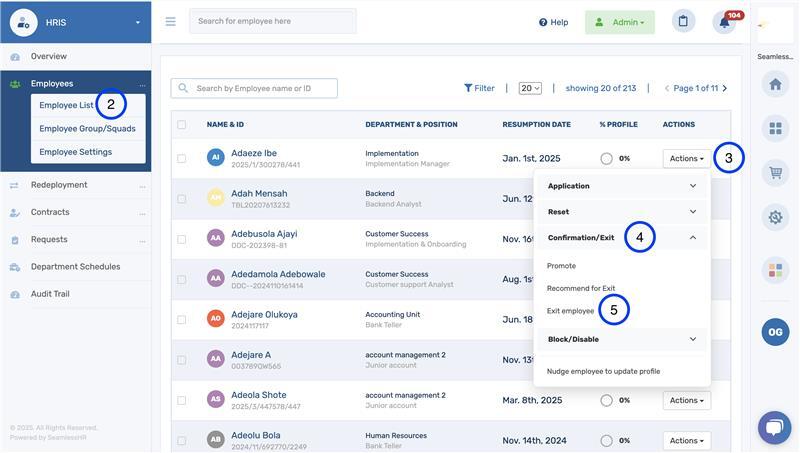Click Adaeze Ibe's profile progress circle
The width and height of the screenshot is (800, 453).
click(x=606, y=158)
